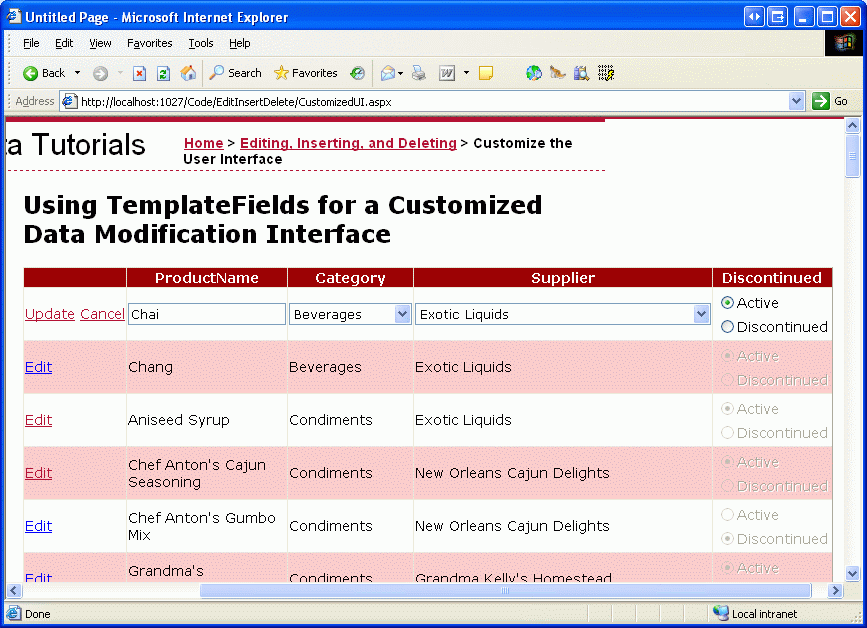This screenshot has height=628, width=867.
Task: Click the Print toolbar icon
Action: tap(419, 73)
